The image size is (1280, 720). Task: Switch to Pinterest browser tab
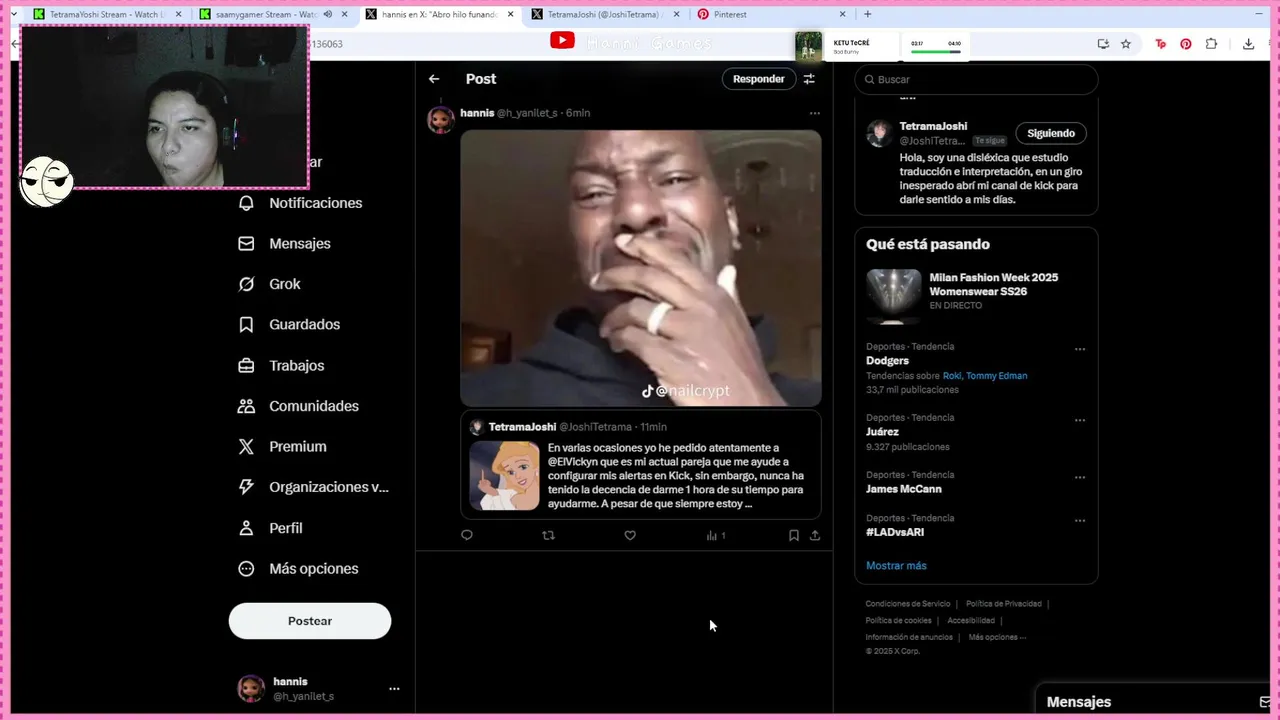770,14
